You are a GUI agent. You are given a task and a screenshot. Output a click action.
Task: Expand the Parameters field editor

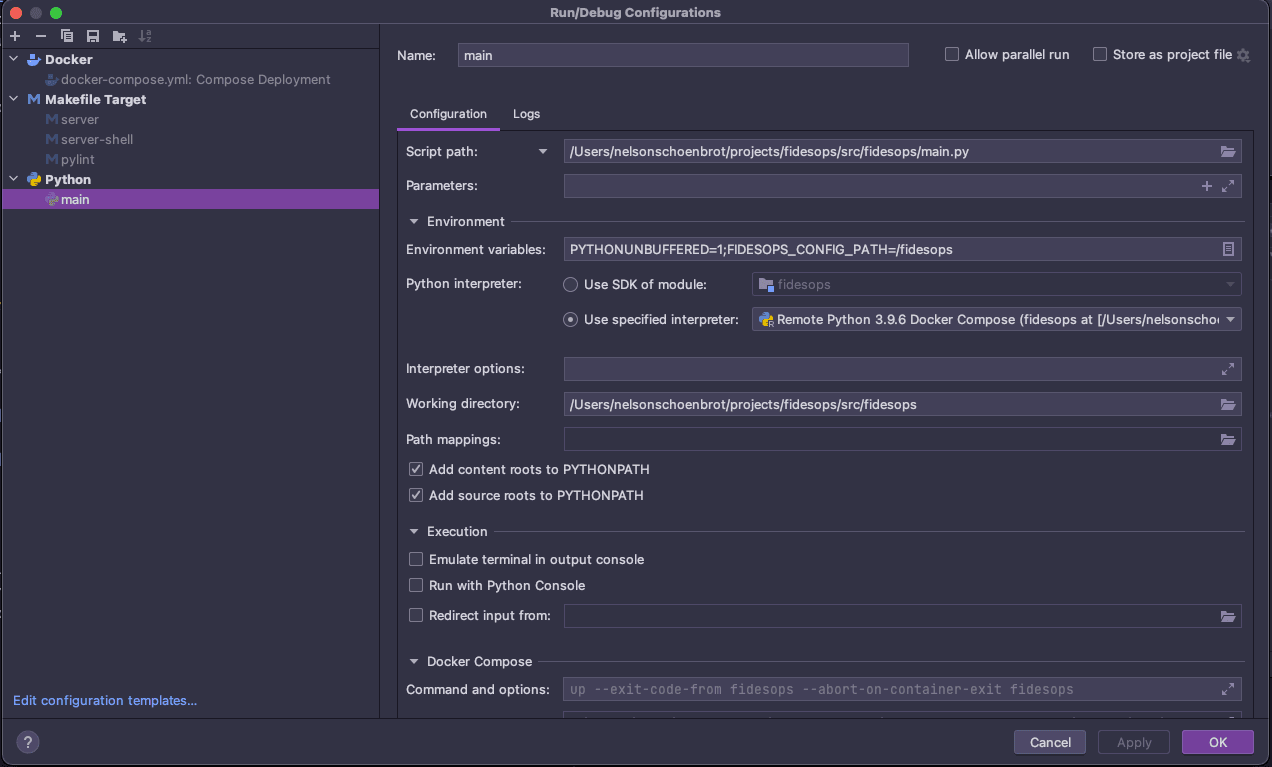(x=1228, y=186)
